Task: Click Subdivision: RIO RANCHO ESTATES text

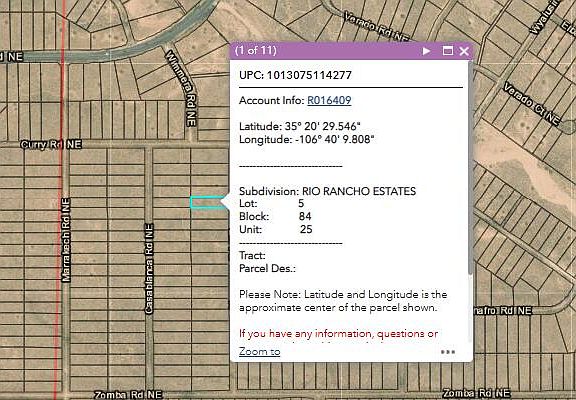Action: click(x=328, y=191)
